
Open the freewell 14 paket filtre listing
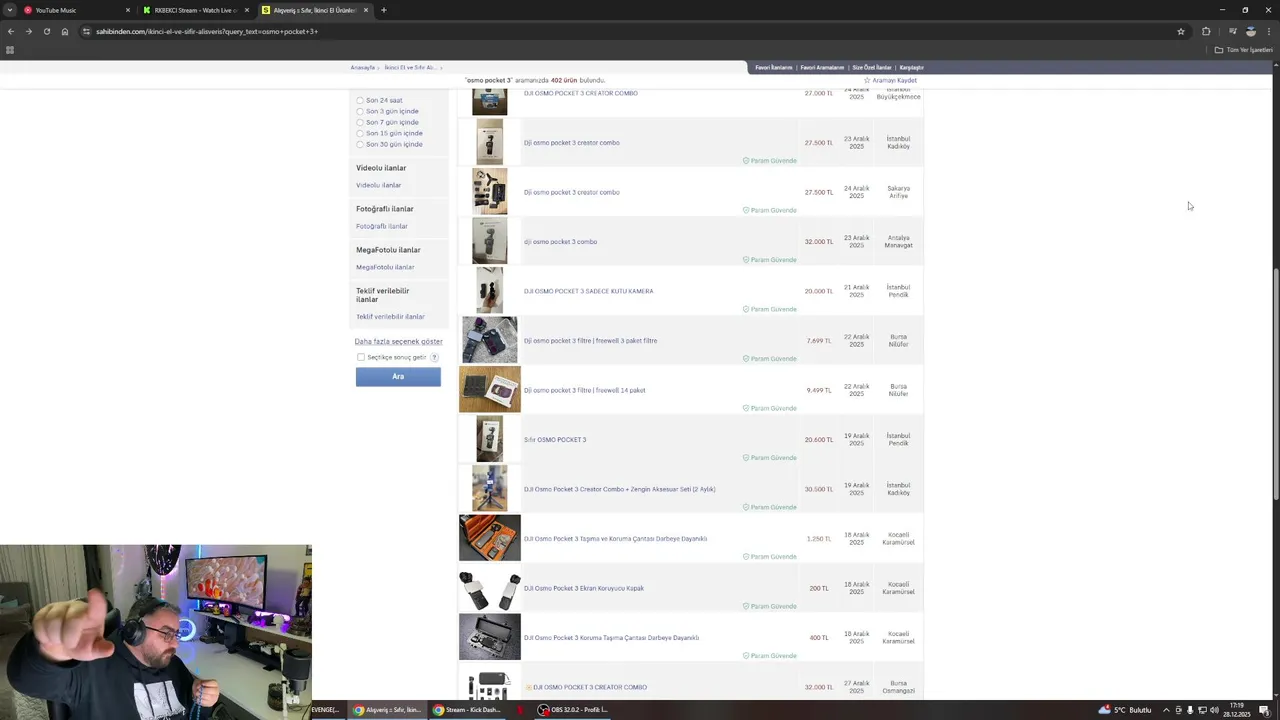pyautogui.click(x=584, y=390)
